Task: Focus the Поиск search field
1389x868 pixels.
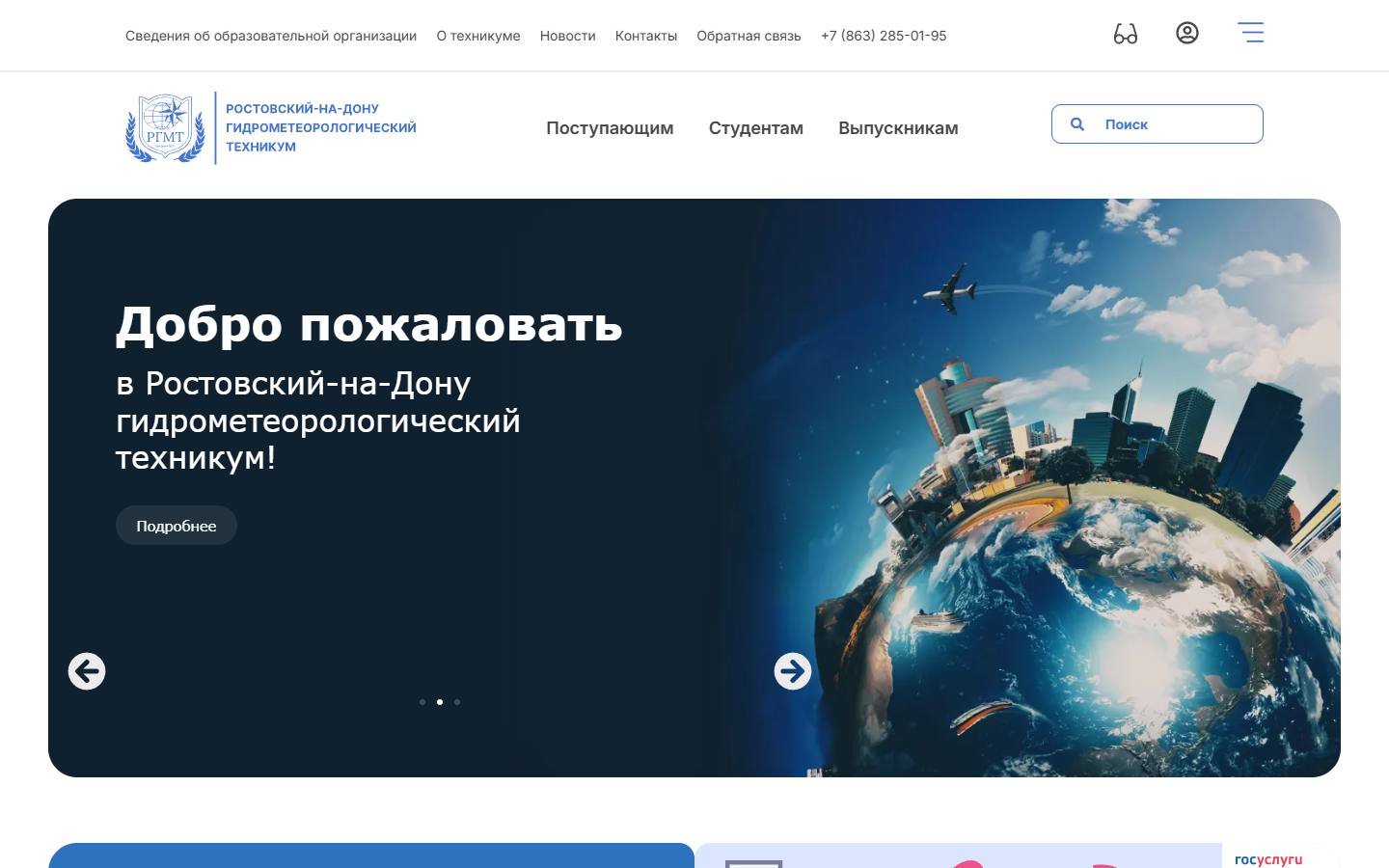Action: pos(1157,124)
